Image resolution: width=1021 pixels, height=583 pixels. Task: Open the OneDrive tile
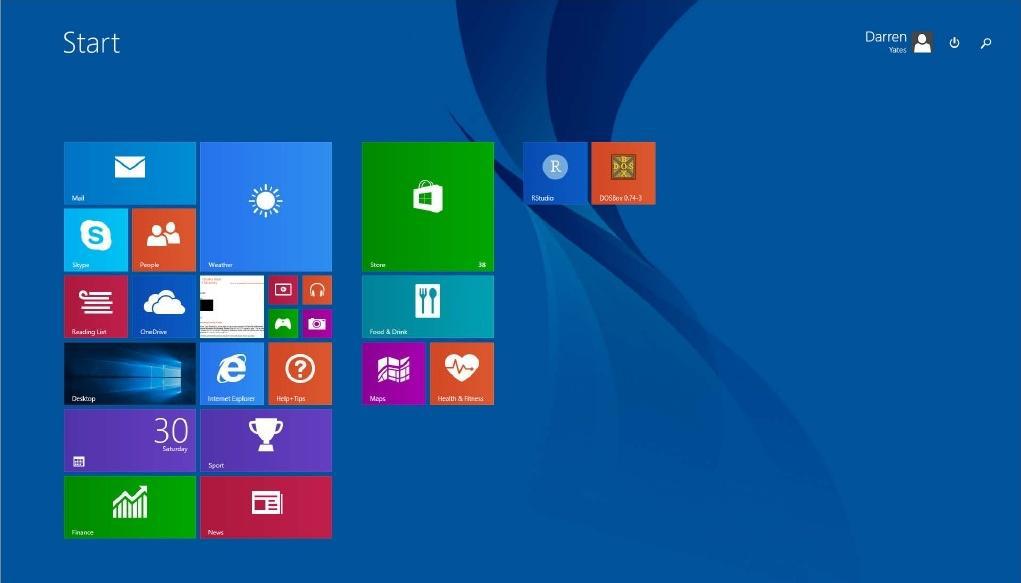(x=163, y=307)
